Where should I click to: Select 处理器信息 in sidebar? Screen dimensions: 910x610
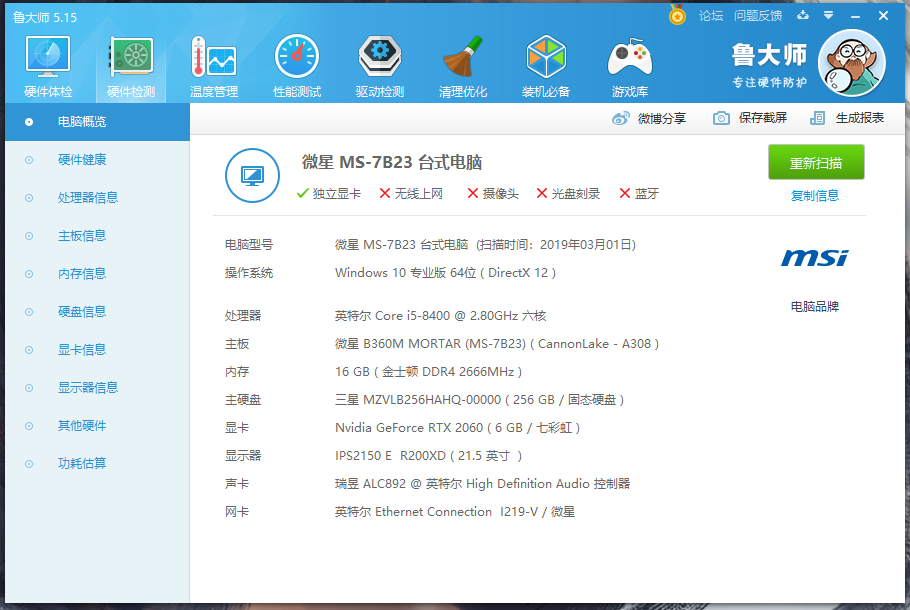[98, 198]
